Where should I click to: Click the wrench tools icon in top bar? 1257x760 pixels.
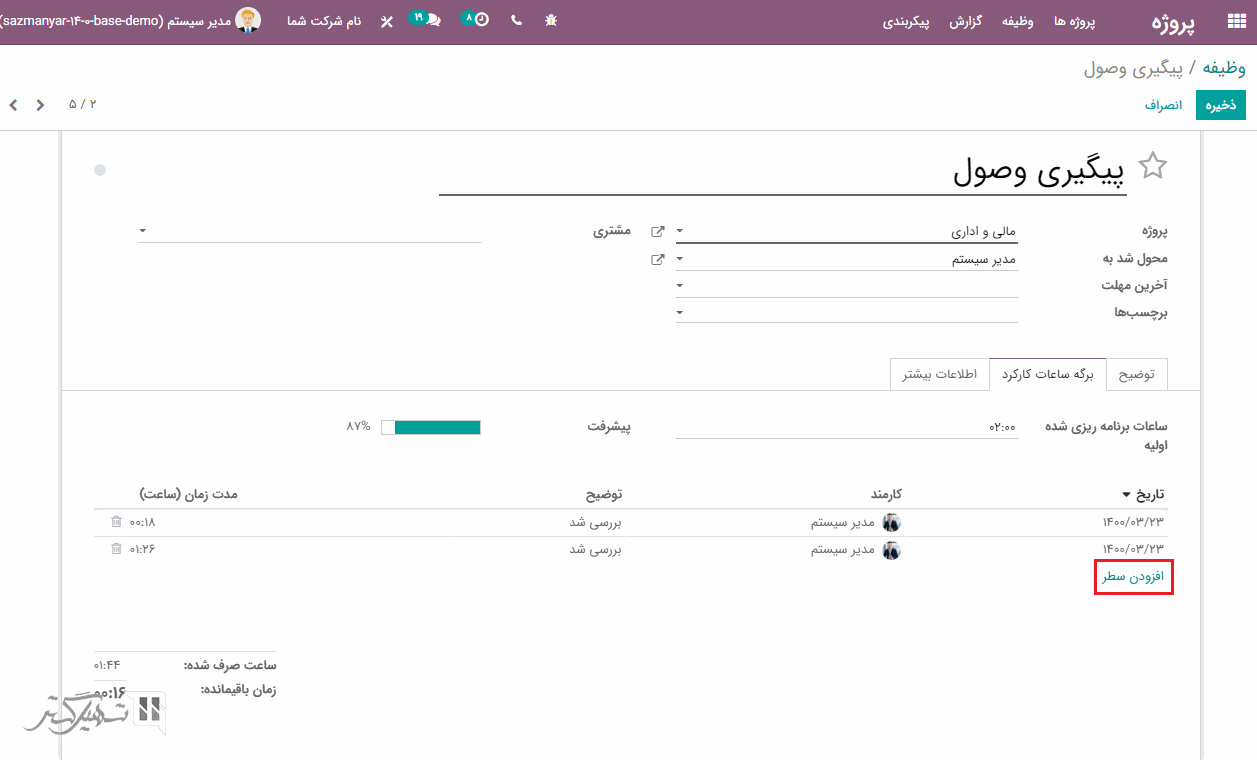[x=387, y=21]
